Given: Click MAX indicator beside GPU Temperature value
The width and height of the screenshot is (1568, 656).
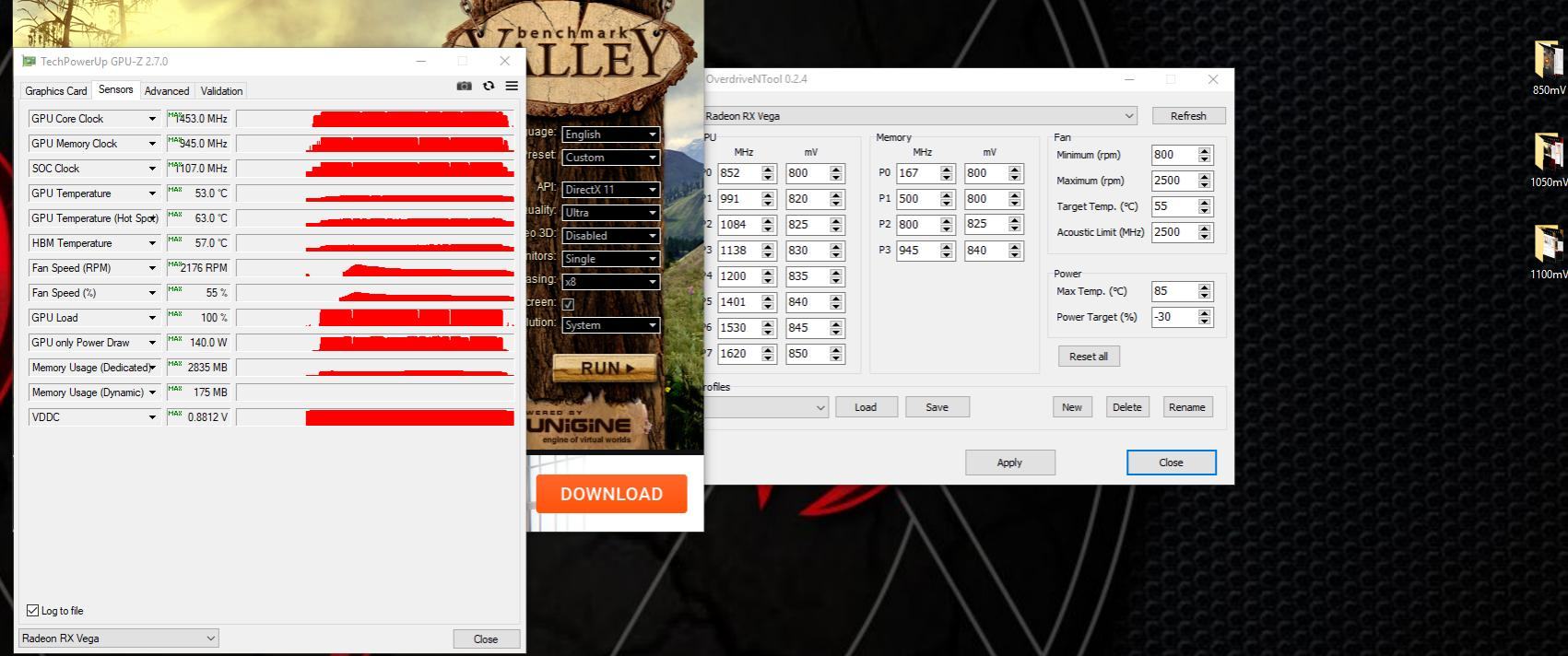Looking at the screenshot, I should [x=175, y=190].
